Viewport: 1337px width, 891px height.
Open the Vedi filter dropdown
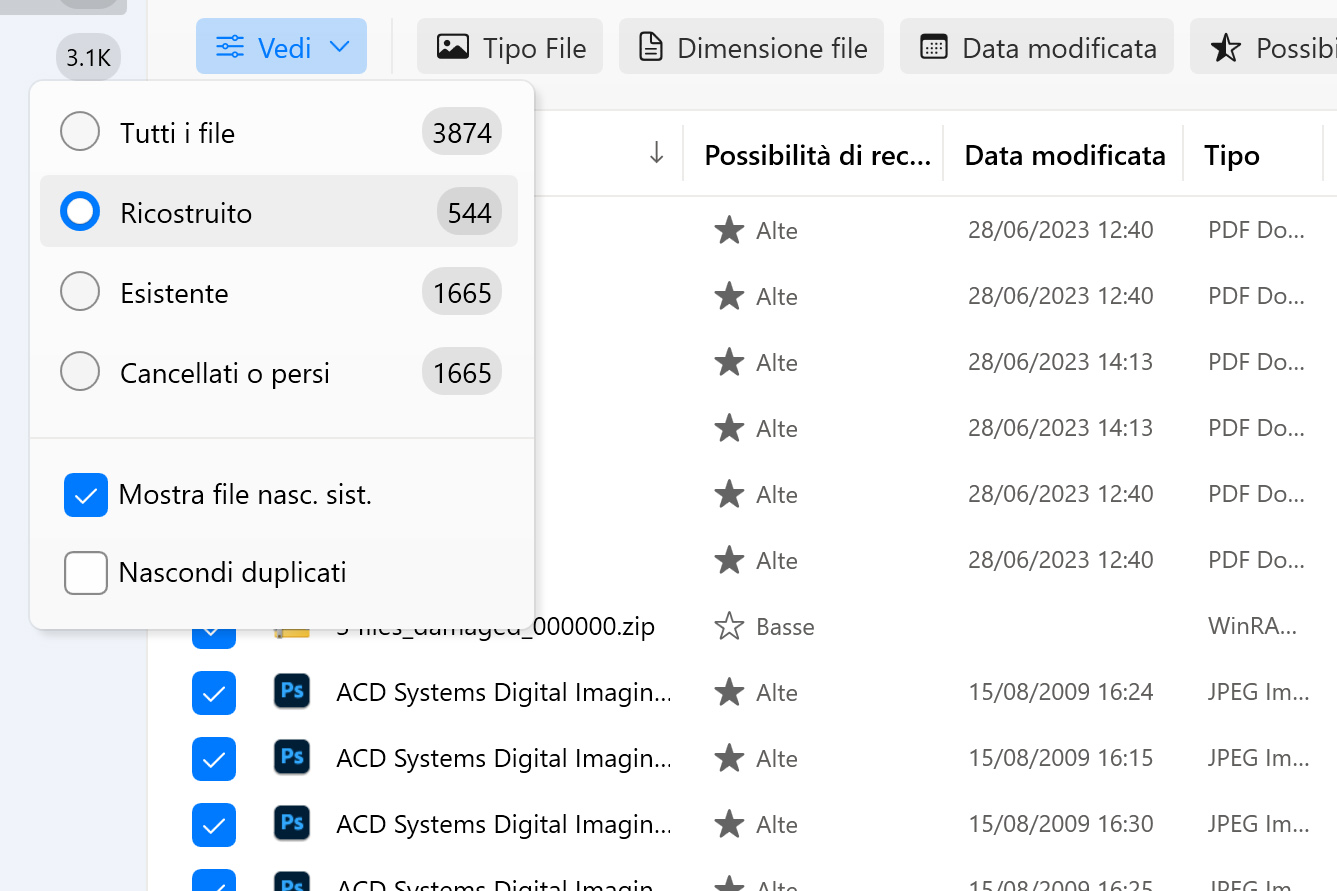pyautogui.click(x=281, y=46)
